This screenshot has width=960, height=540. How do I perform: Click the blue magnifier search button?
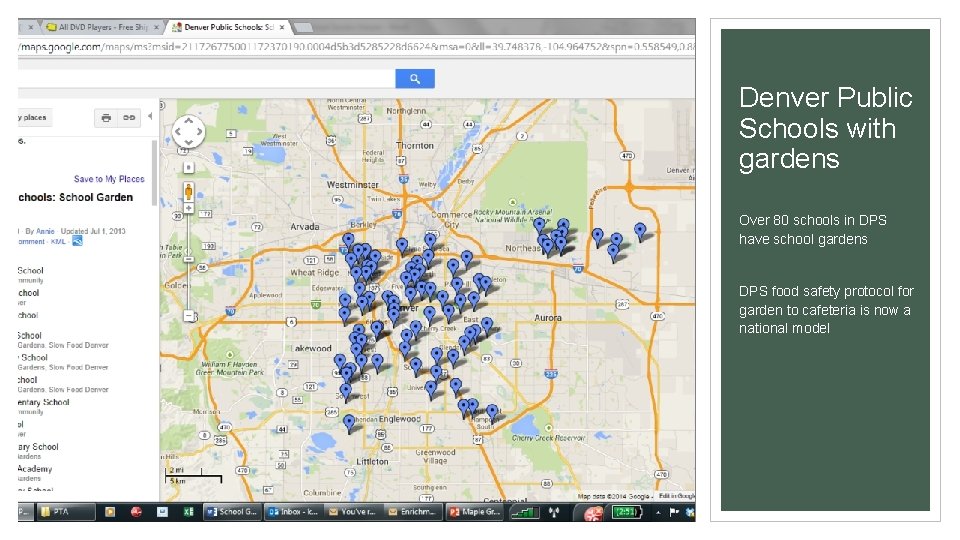point(414,78)
